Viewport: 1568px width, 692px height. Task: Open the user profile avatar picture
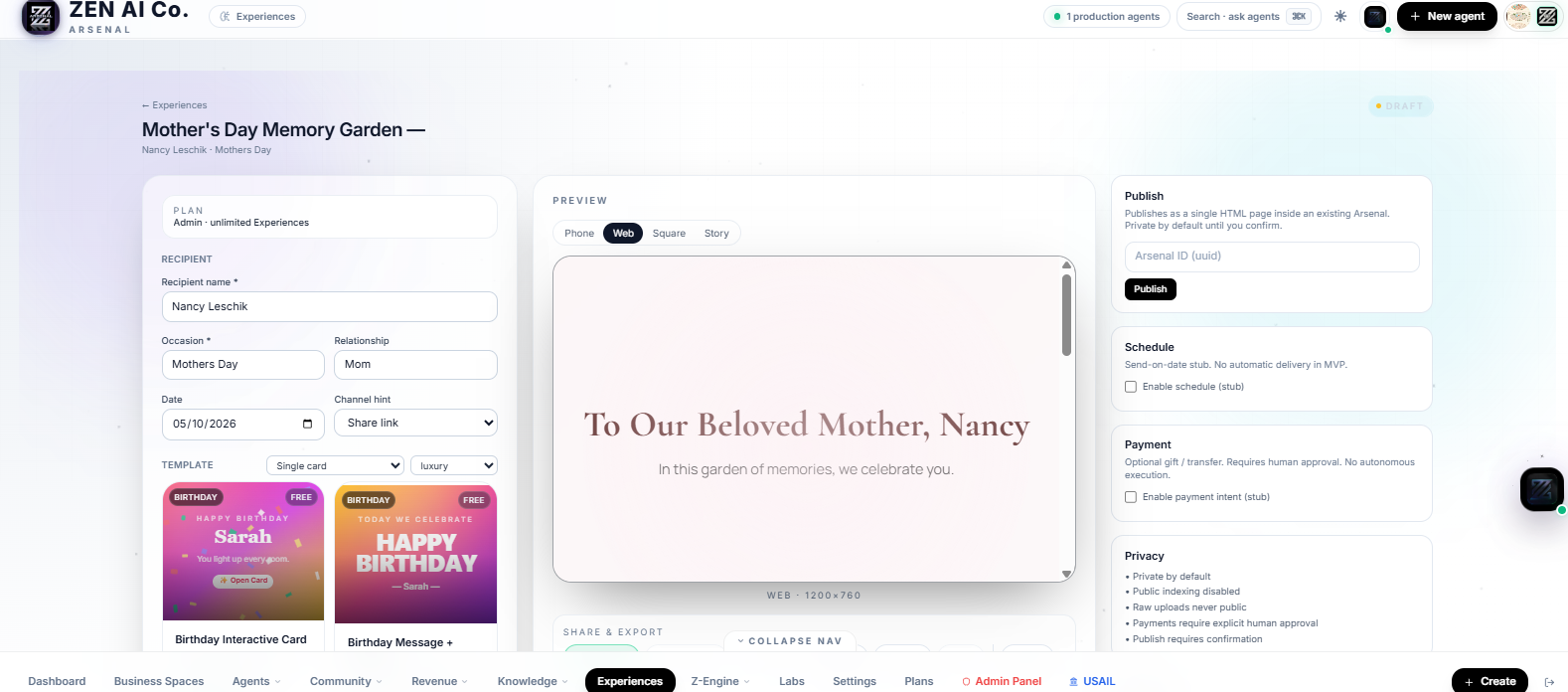[x=1518, y=16]
